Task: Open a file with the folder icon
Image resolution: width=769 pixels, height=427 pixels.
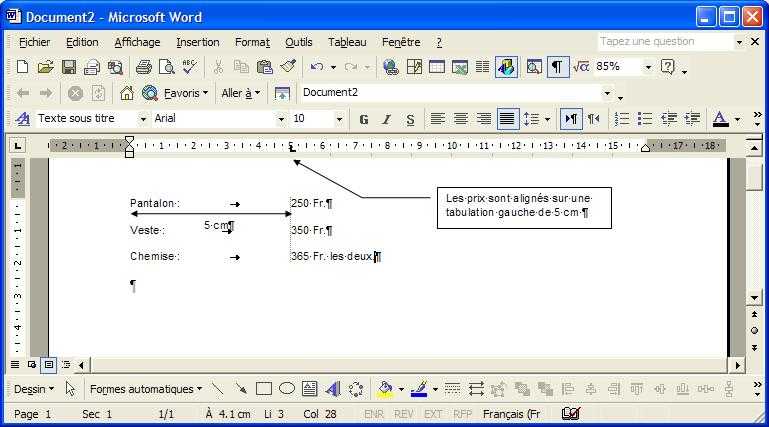Action: (x=45, y=67)
